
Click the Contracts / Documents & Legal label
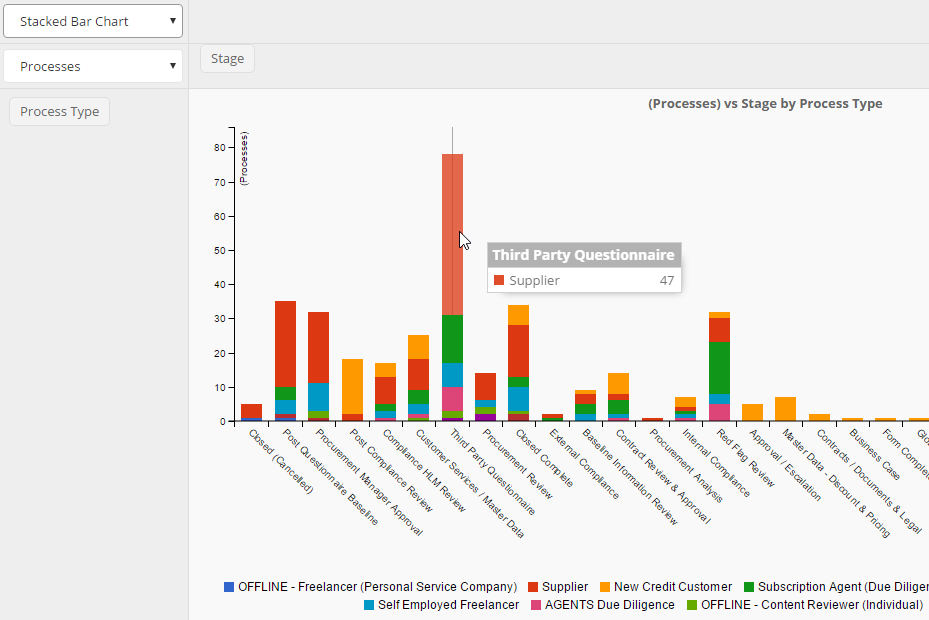pyautogui.click(x=869, y=481)
